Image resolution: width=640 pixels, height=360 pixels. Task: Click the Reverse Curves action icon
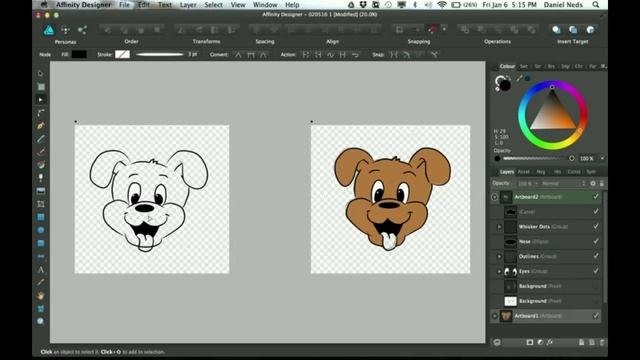coord(356,55)
